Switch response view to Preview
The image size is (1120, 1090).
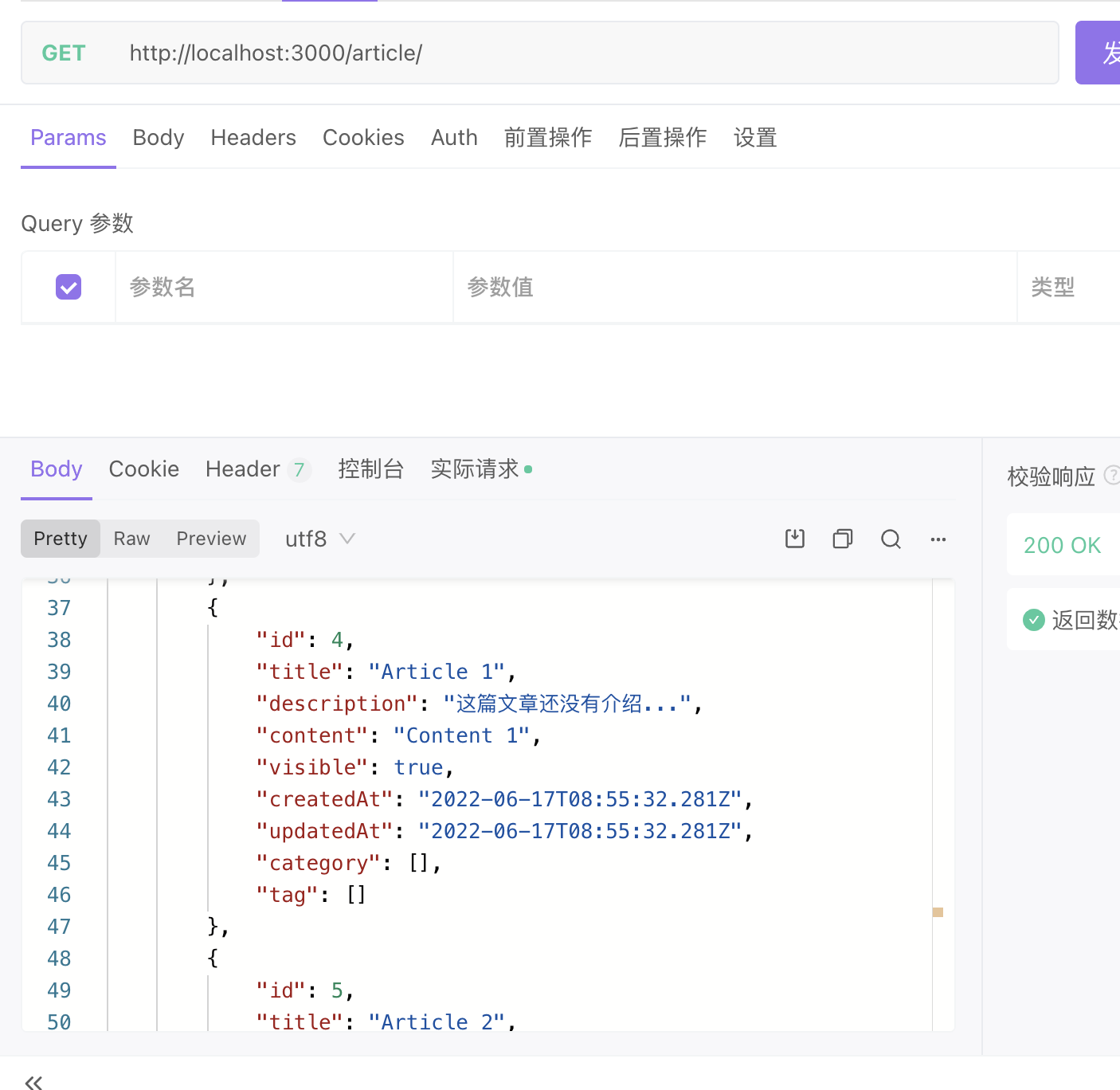tap(211, 539)
